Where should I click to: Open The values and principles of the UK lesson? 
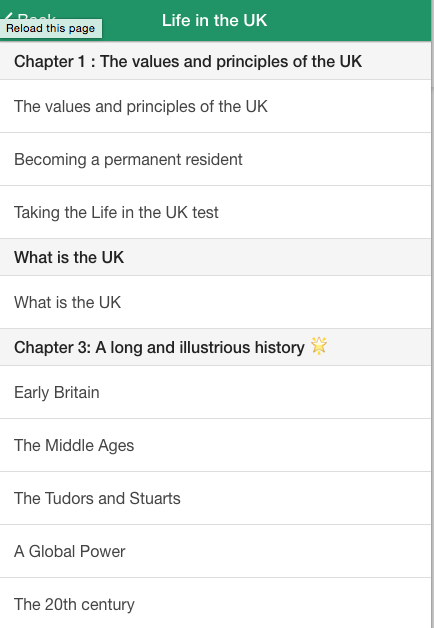tap(215, 106)
